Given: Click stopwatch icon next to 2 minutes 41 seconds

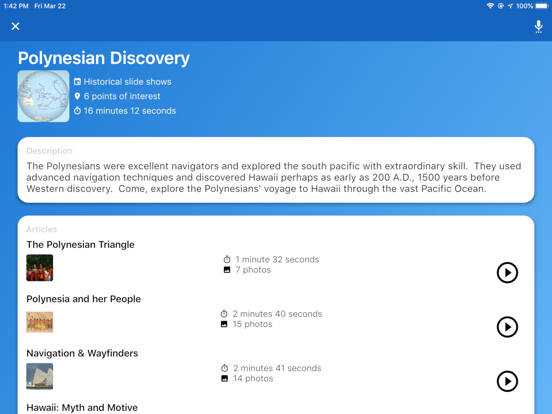Looking at the screenshot, I should point(225,368).
